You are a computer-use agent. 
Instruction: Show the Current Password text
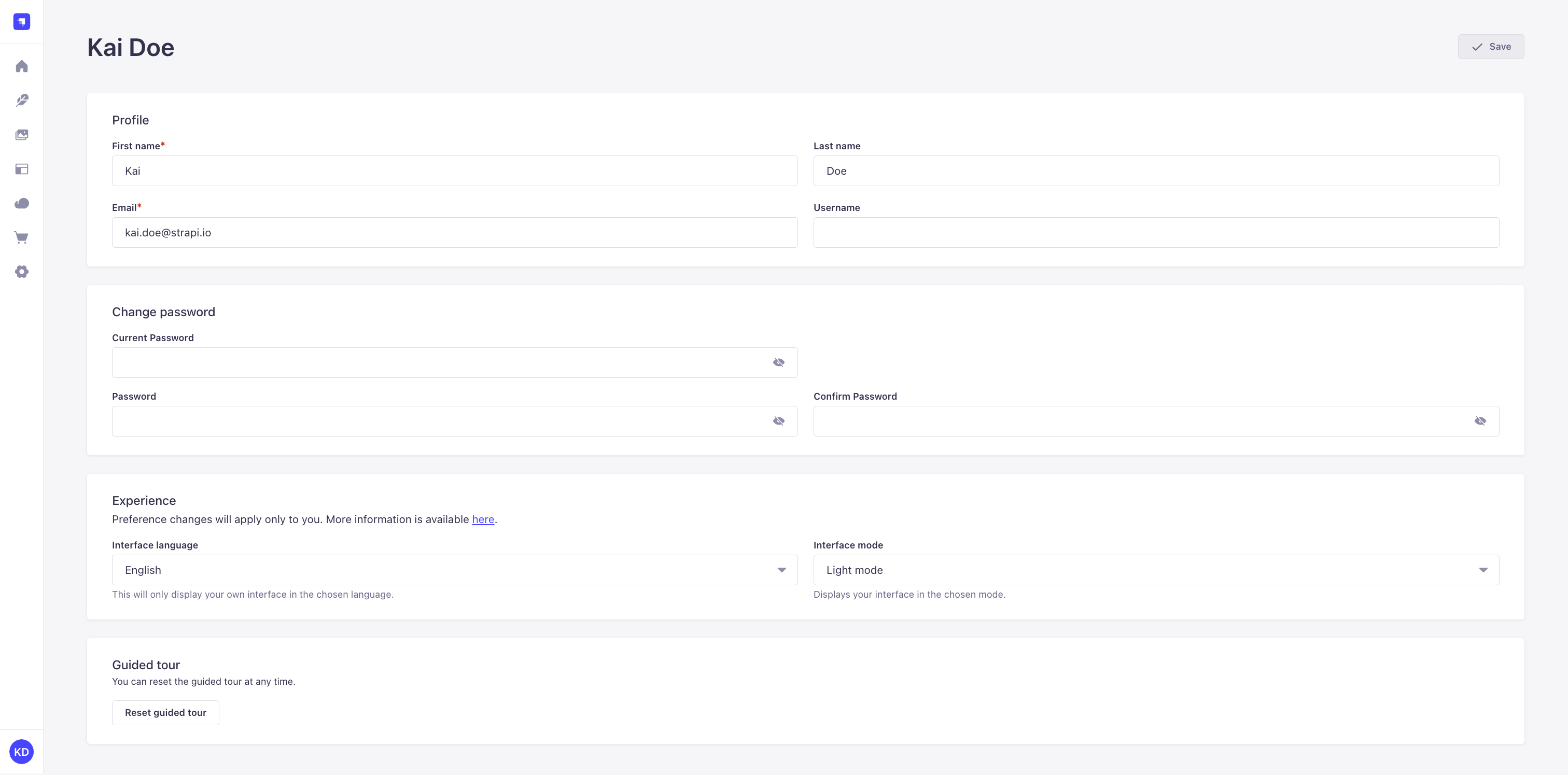tap(778, 362)
